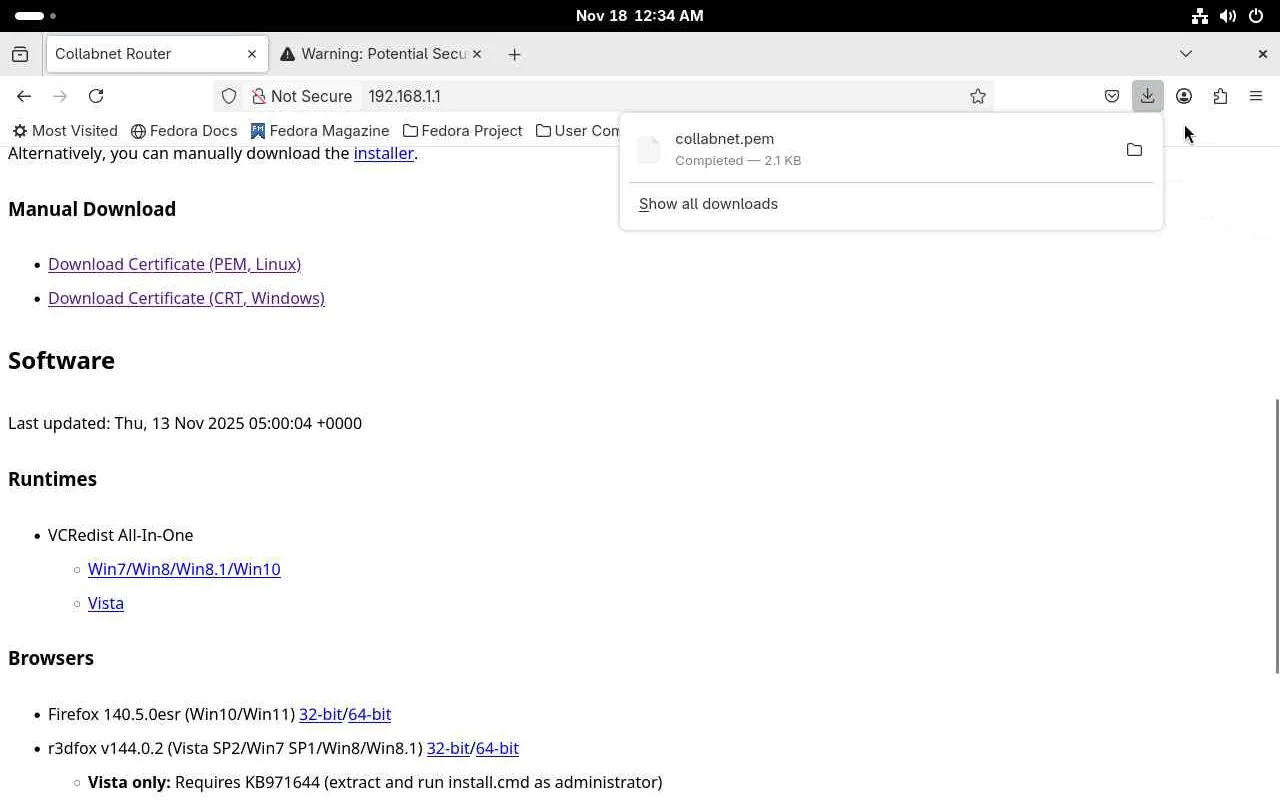The image size is (1280, 800).
Task: Click the Runtimes heading
Action: 52,479
